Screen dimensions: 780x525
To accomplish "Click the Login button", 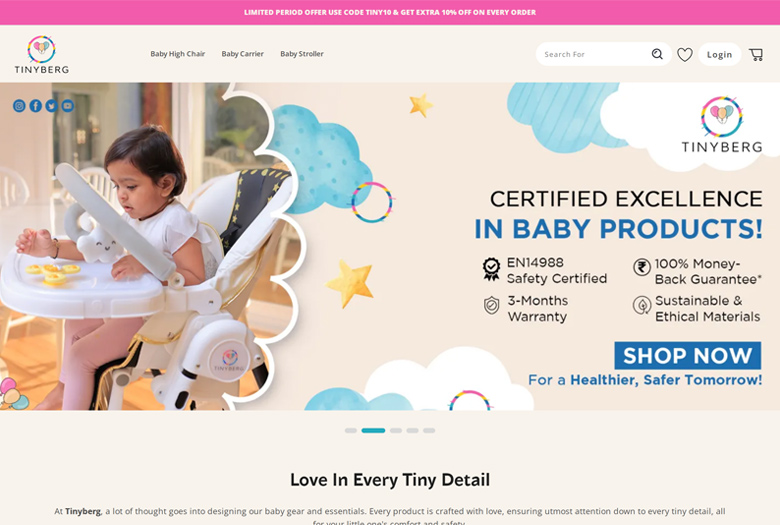I will tap(719, 54).
